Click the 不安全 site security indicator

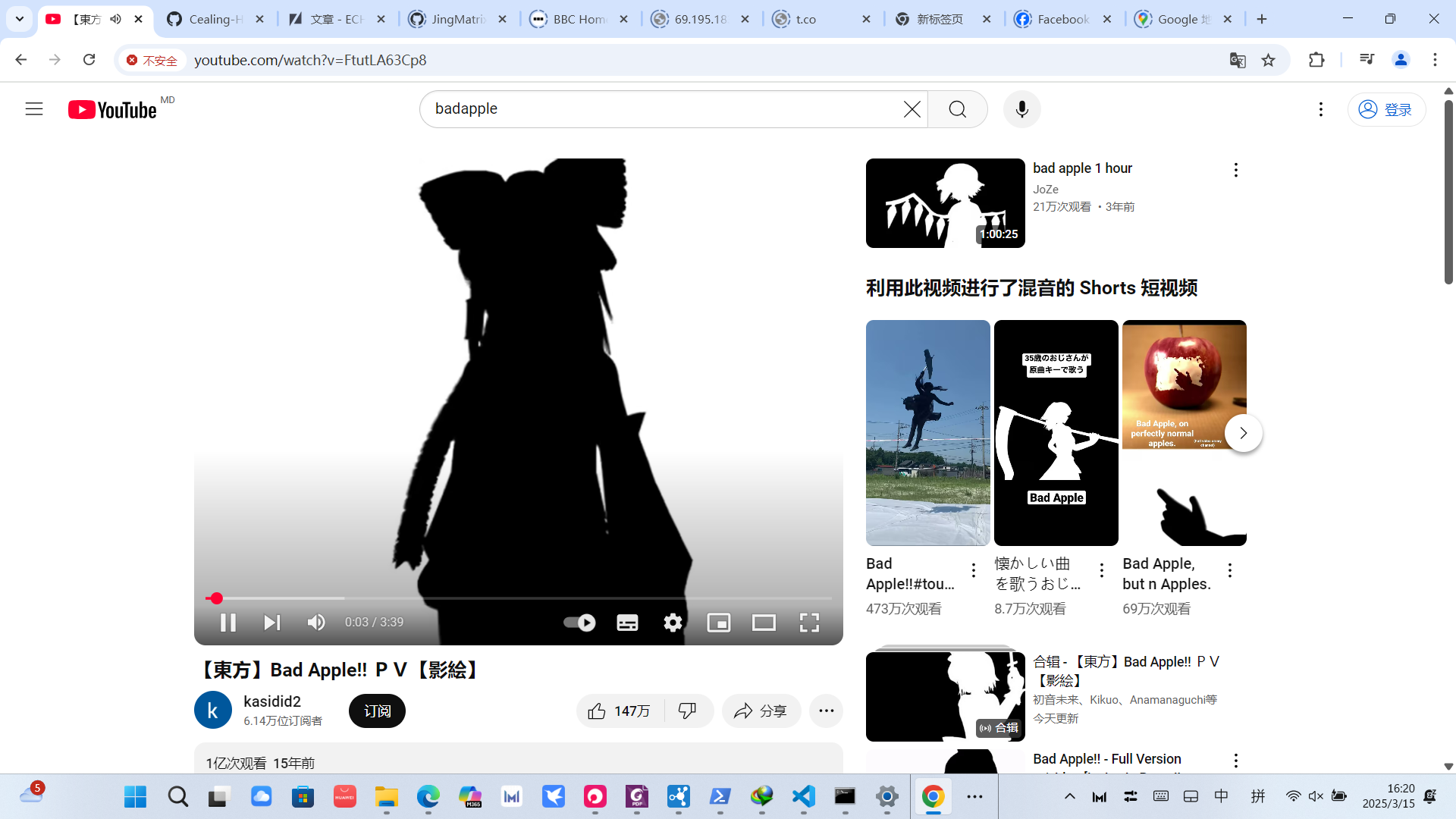(x=152, y=61)
